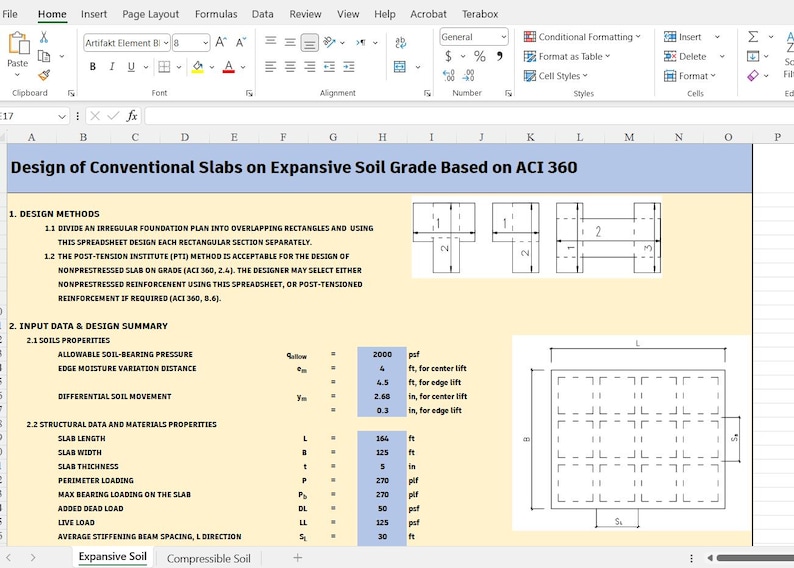The image size is (794, 568).
Task: Toggle Underline formatting
Action: [131, 66]
